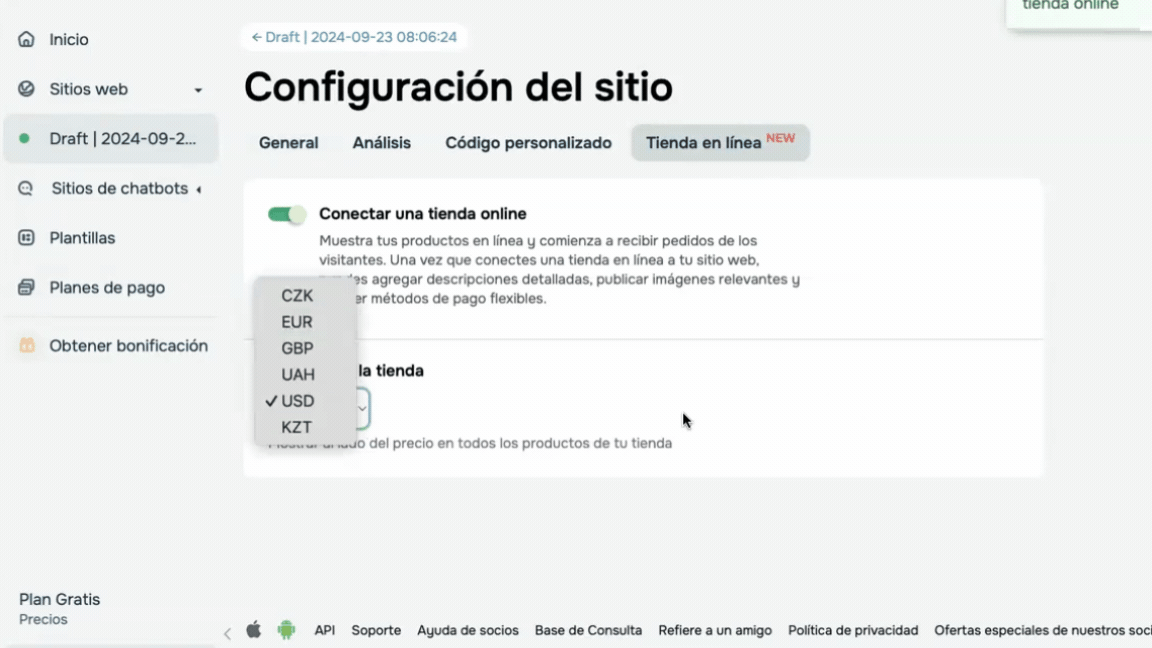Screen dimensions: 1152x648
Task: Select GBP in the currency dropdown
Action: 297,348
